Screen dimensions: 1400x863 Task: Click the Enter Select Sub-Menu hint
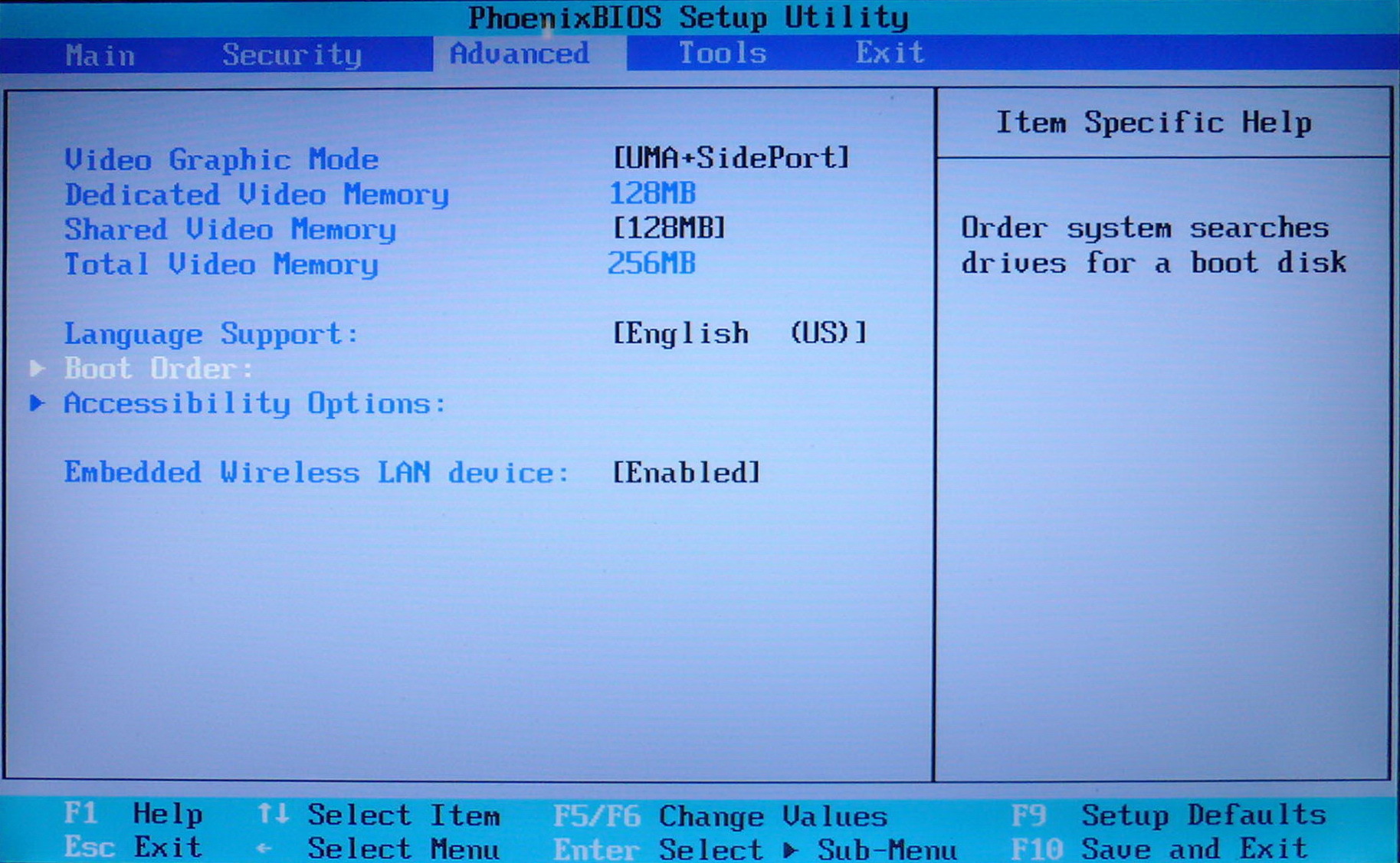(756, 850)
